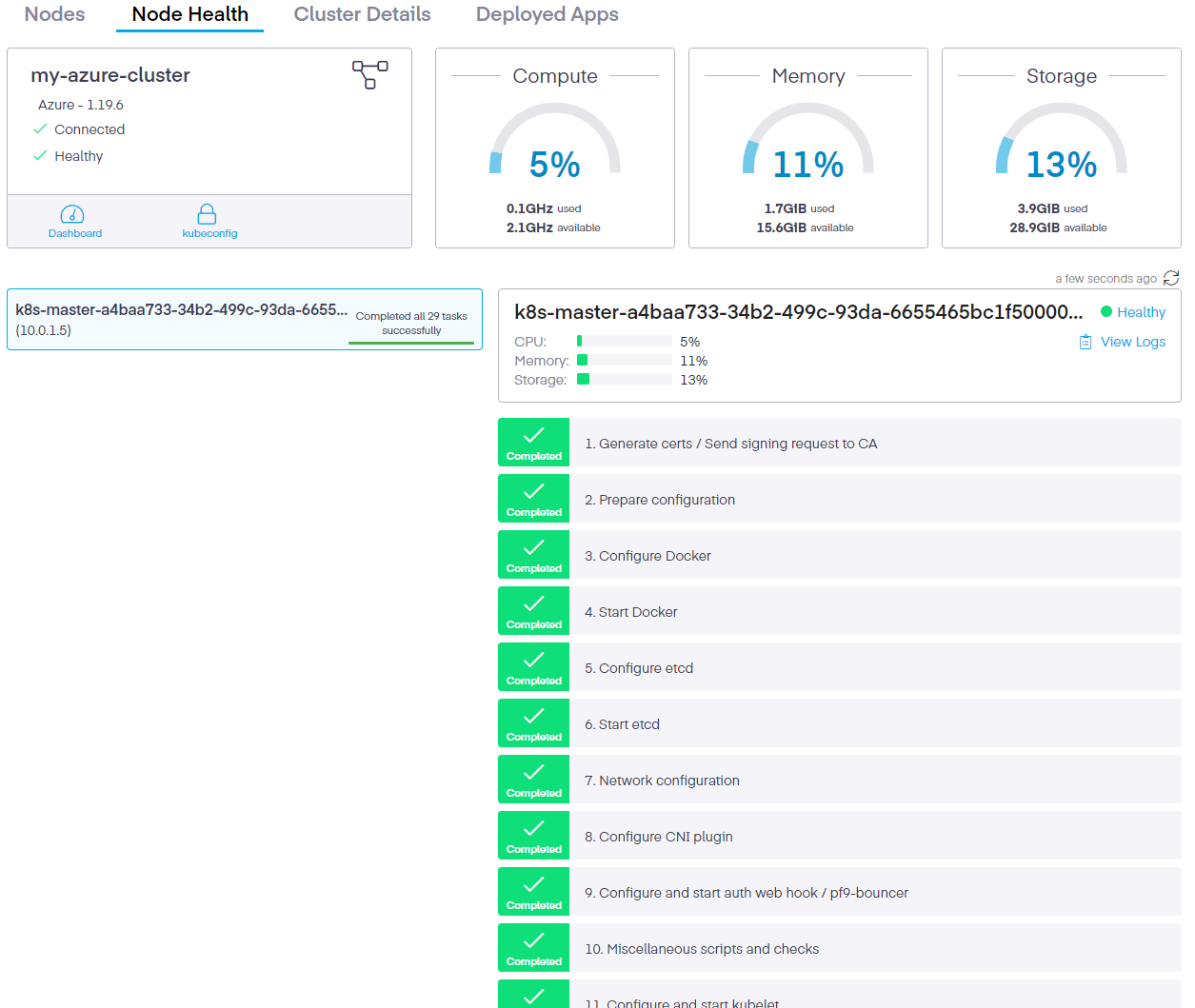This screenshot has width=1195, height=1008.
Task: Refresh node health with the refresh icon
Action: tap(1171, 278)
